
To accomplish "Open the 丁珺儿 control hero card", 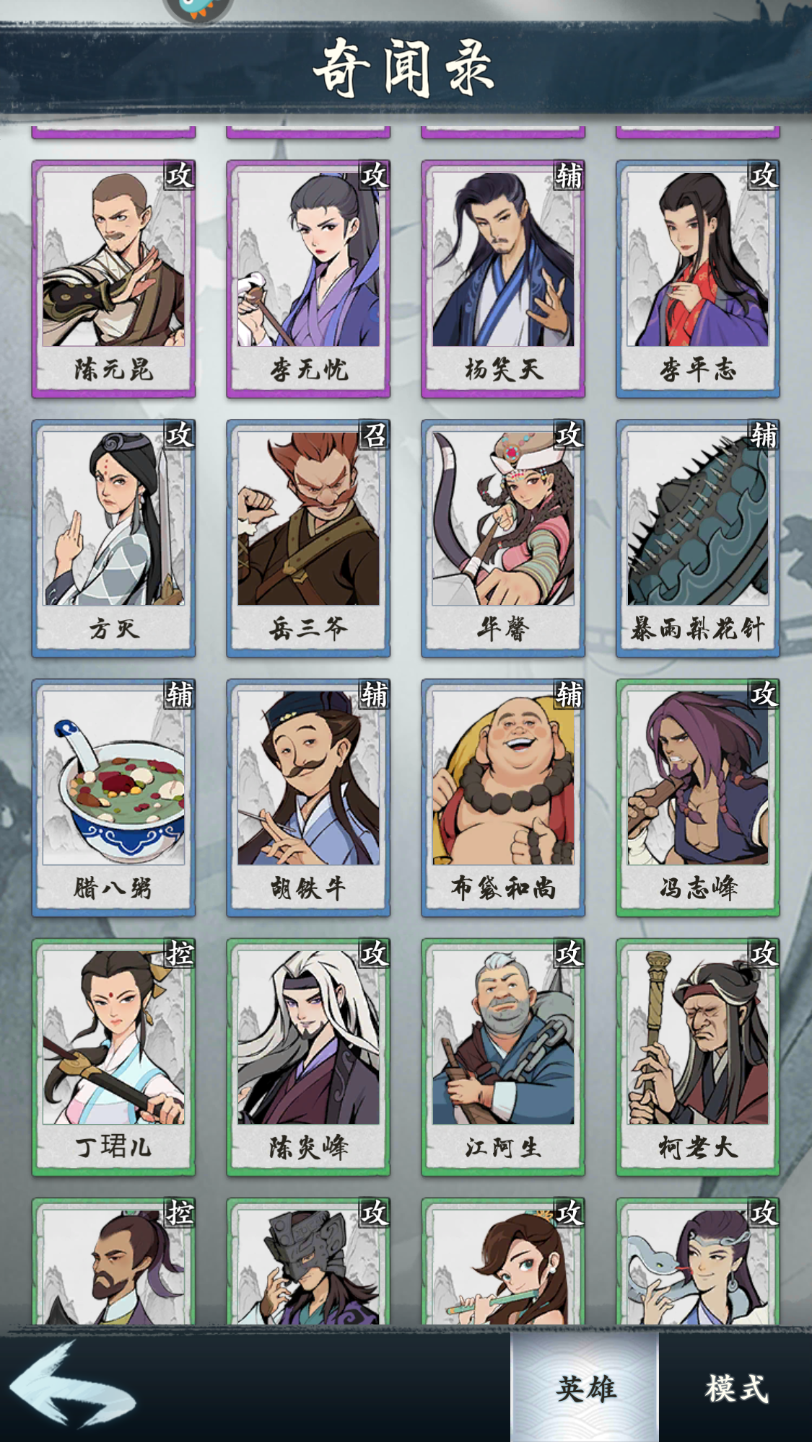I will (113, 1057).
